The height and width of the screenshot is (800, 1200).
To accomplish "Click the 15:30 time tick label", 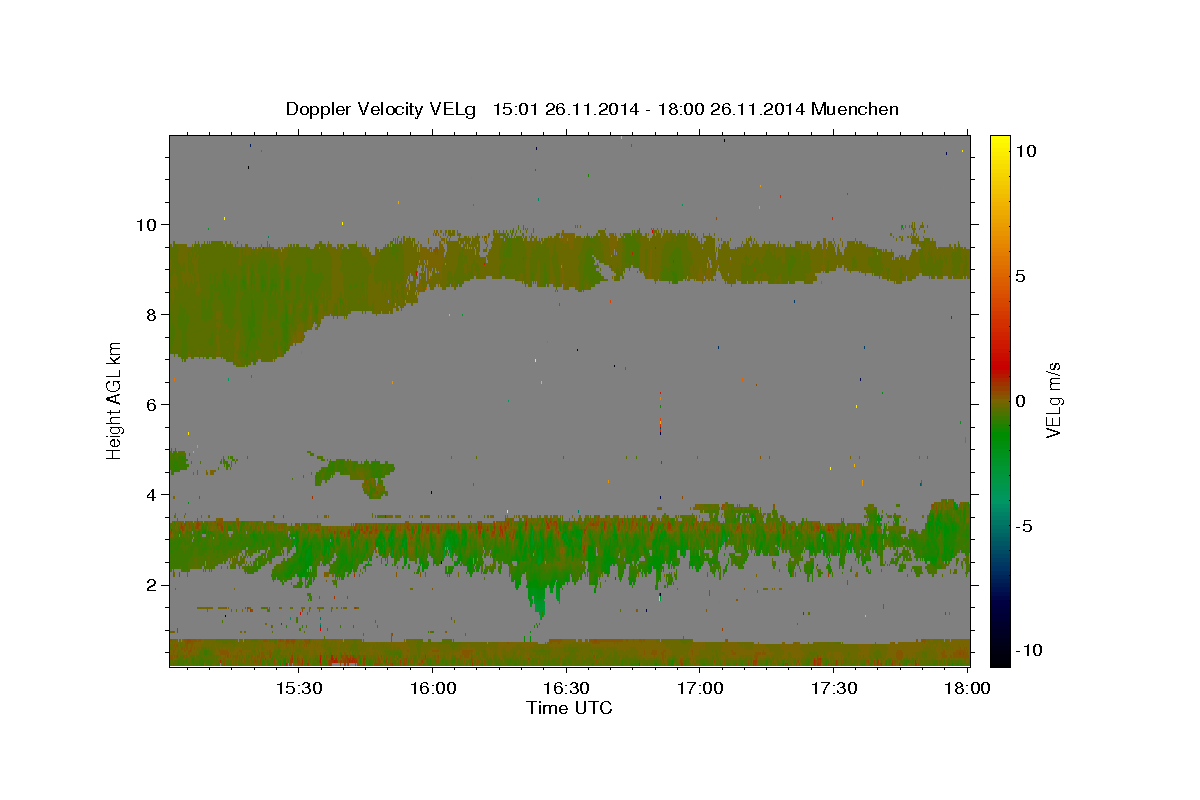I will (298, 688).
